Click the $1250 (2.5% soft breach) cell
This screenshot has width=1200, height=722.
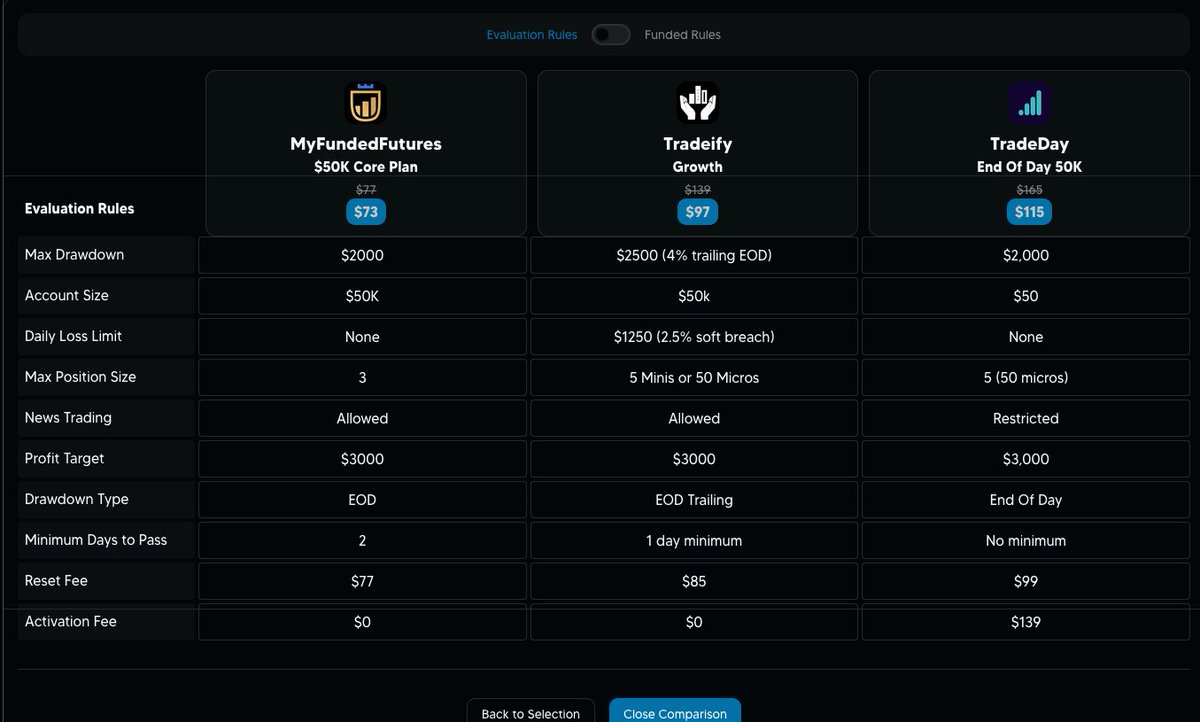point(694,337)
